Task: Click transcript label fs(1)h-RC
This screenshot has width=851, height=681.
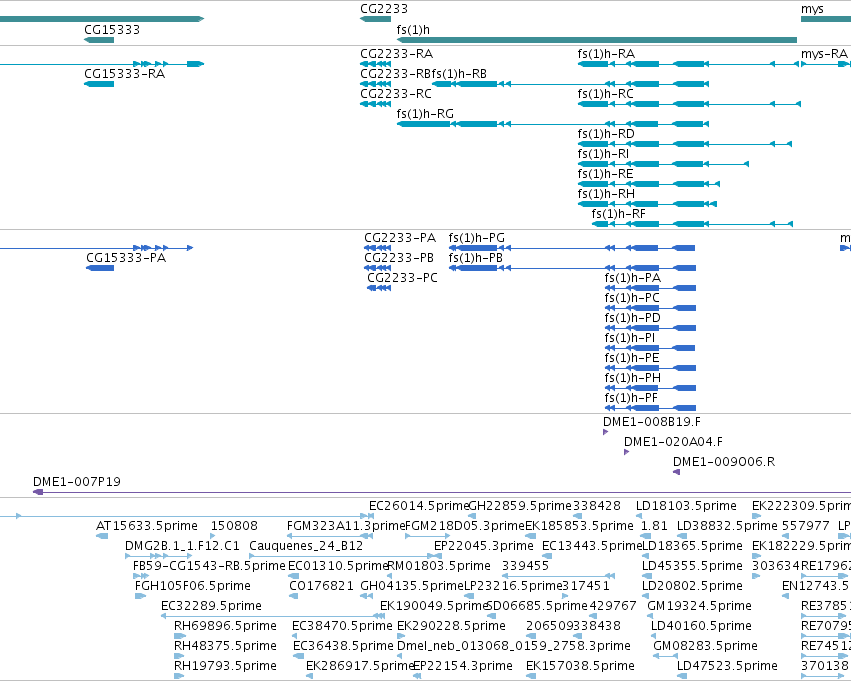Action: [605, 94]
